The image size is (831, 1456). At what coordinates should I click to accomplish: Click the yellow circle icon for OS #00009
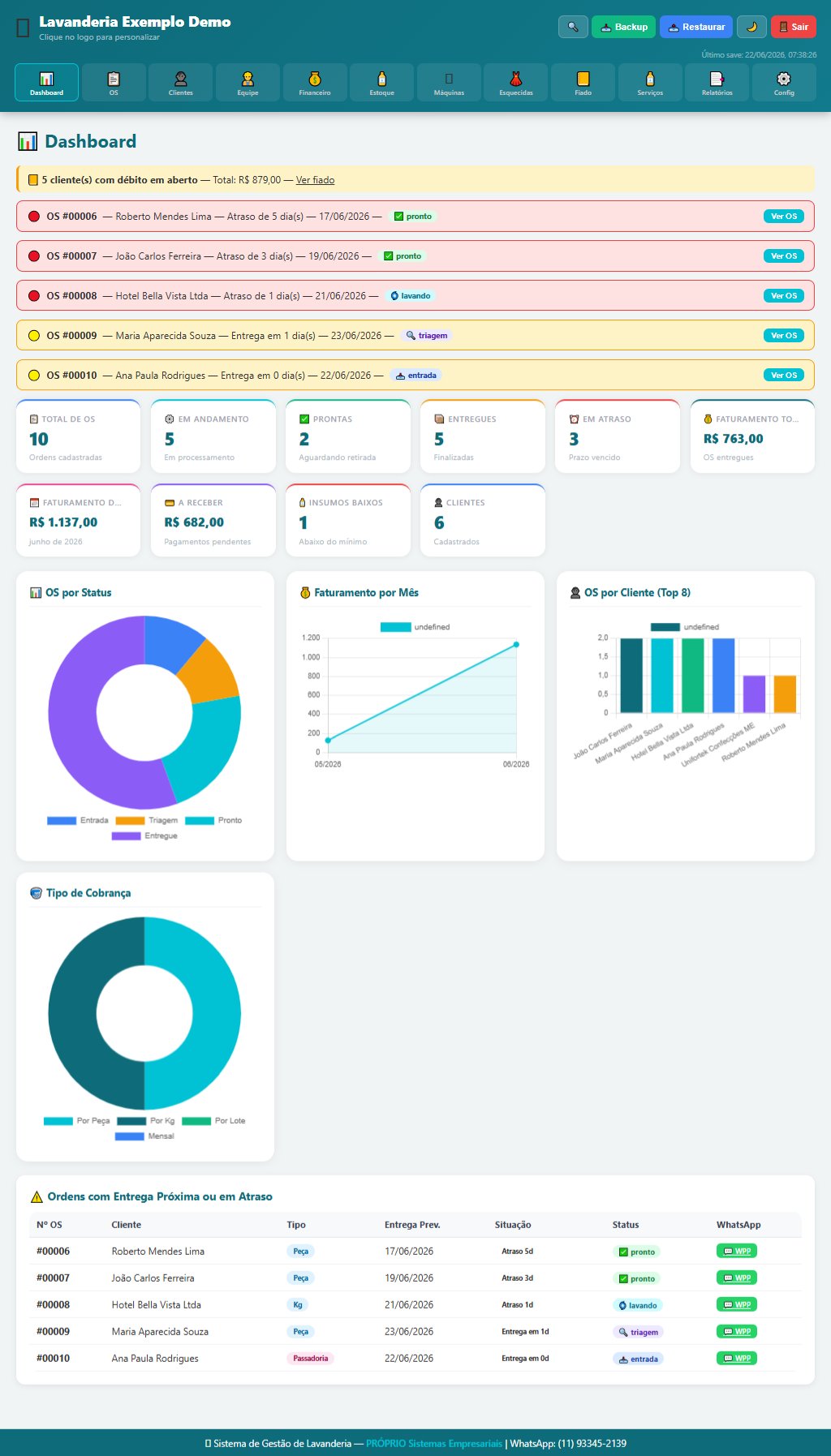click(34, 336)
